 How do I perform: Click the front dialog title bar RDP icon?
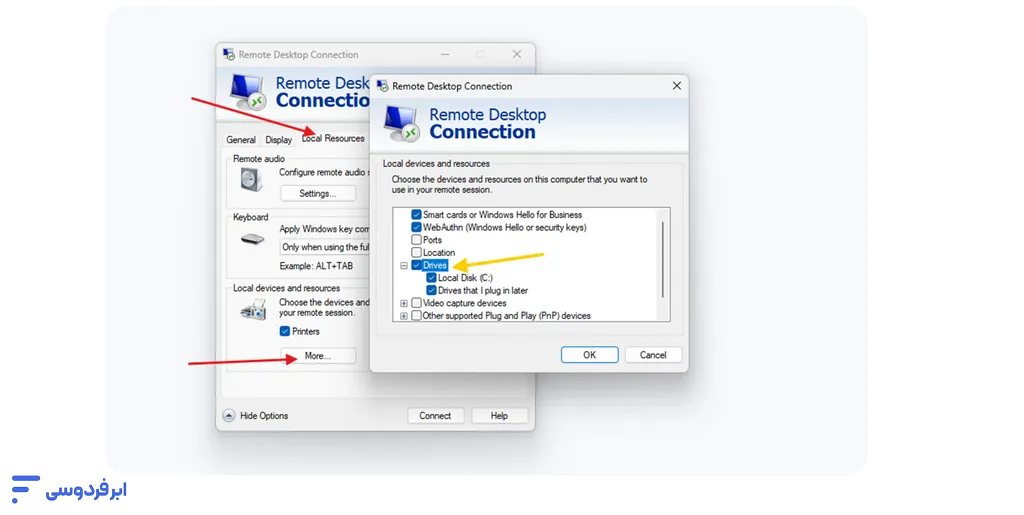point(383,86)
